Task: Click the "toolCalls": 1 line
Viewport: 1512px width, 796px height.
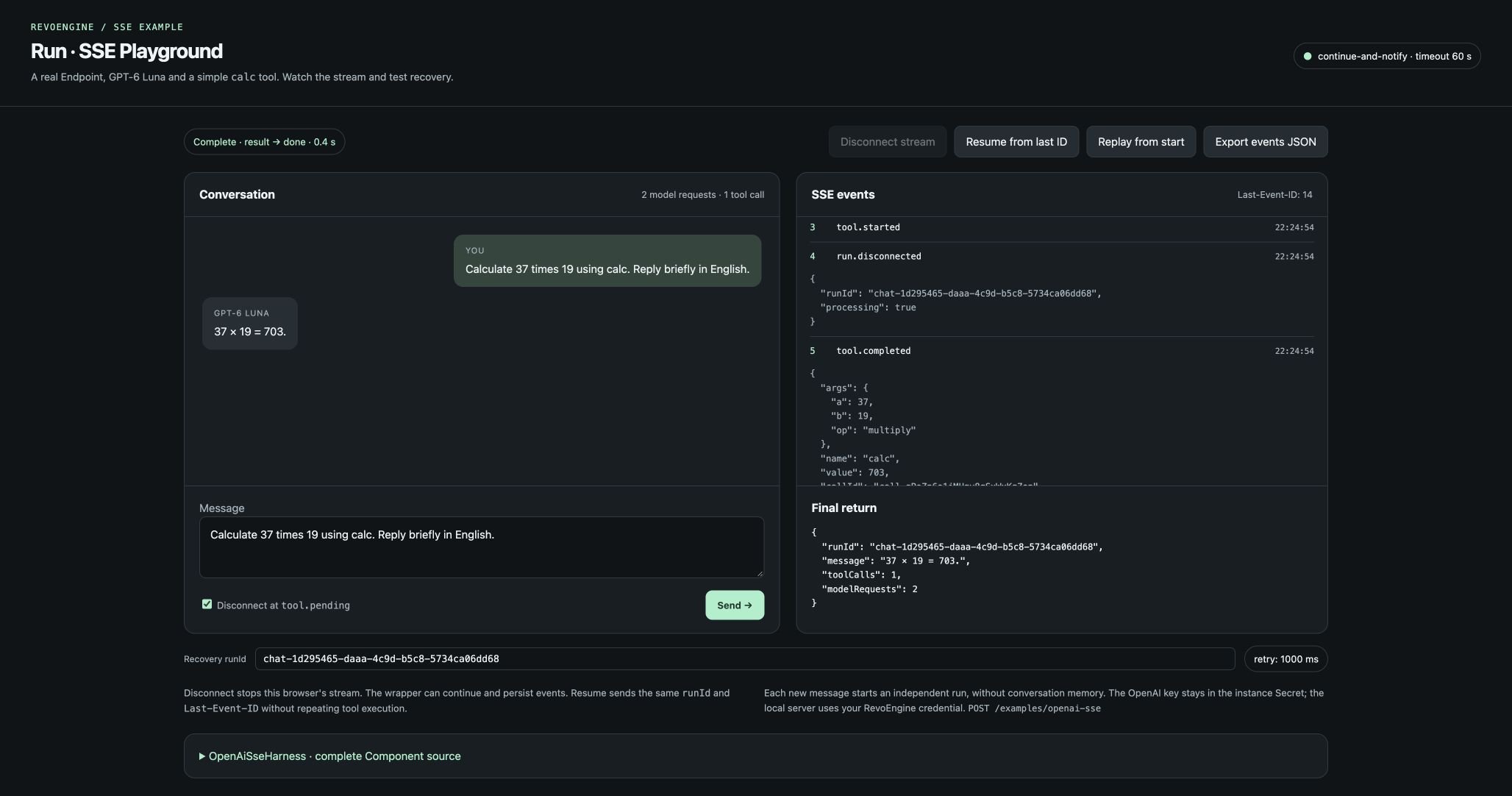Action: point(861,575)
